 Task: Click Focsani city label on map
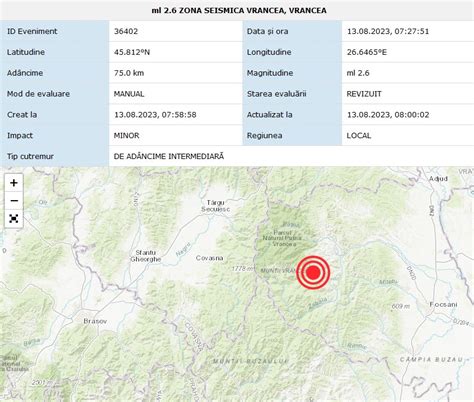pyautogui.click(x=443, y=304)
